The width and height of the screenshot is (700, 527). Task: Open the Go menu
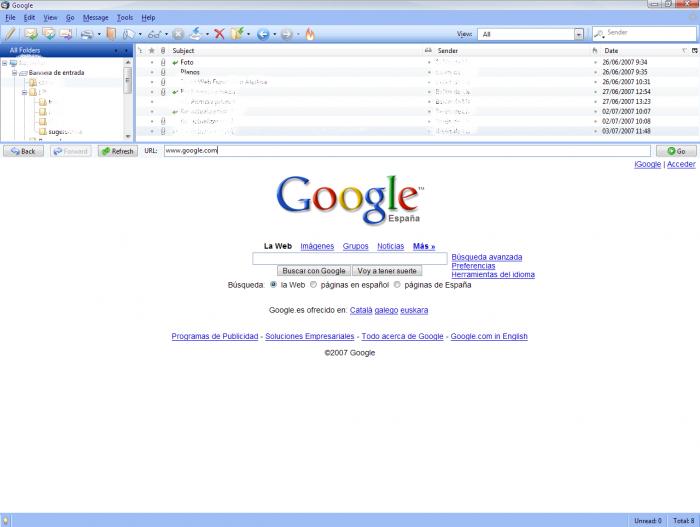point(70,17)
